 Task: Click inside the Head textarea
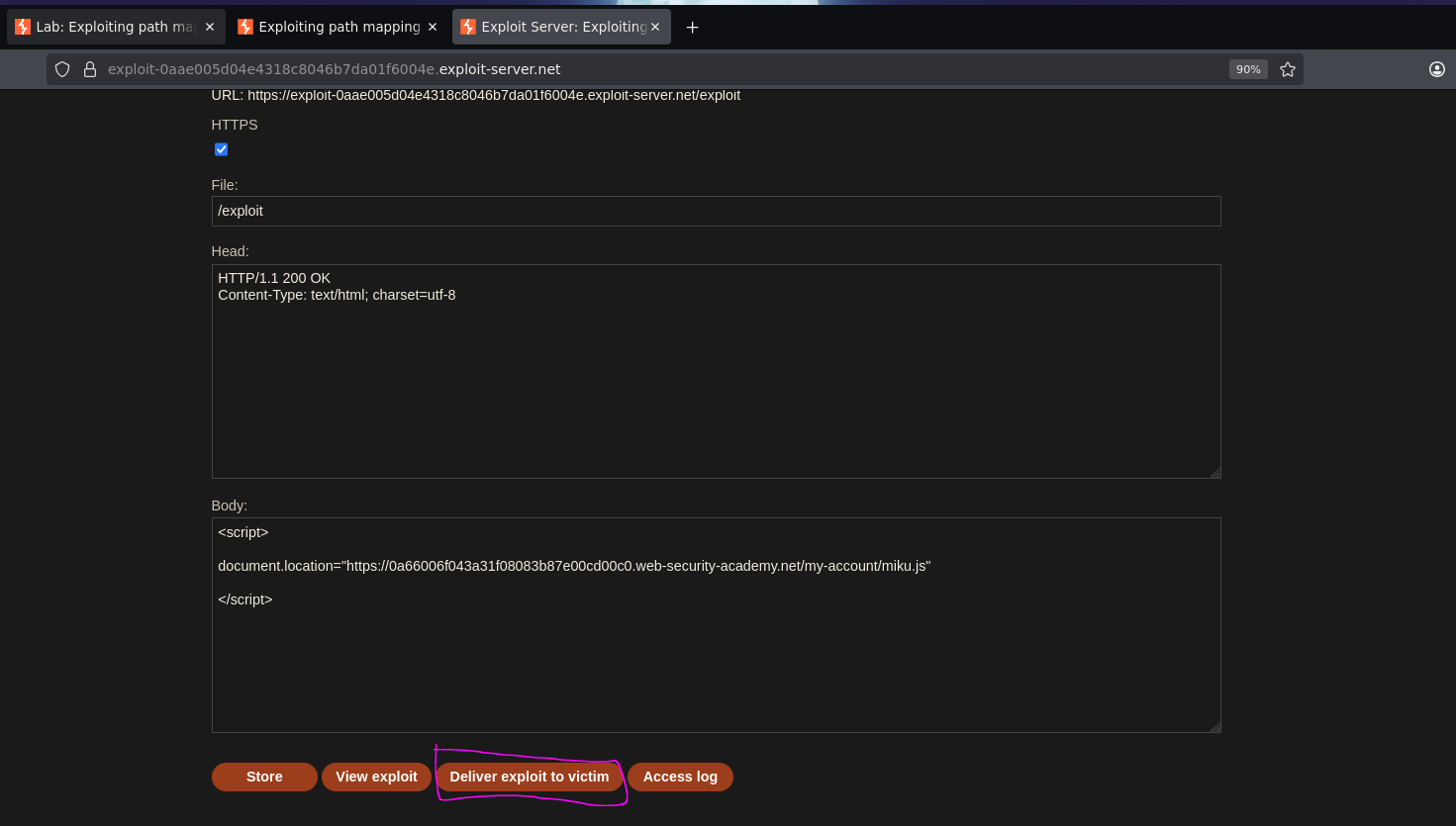(716, 371)
